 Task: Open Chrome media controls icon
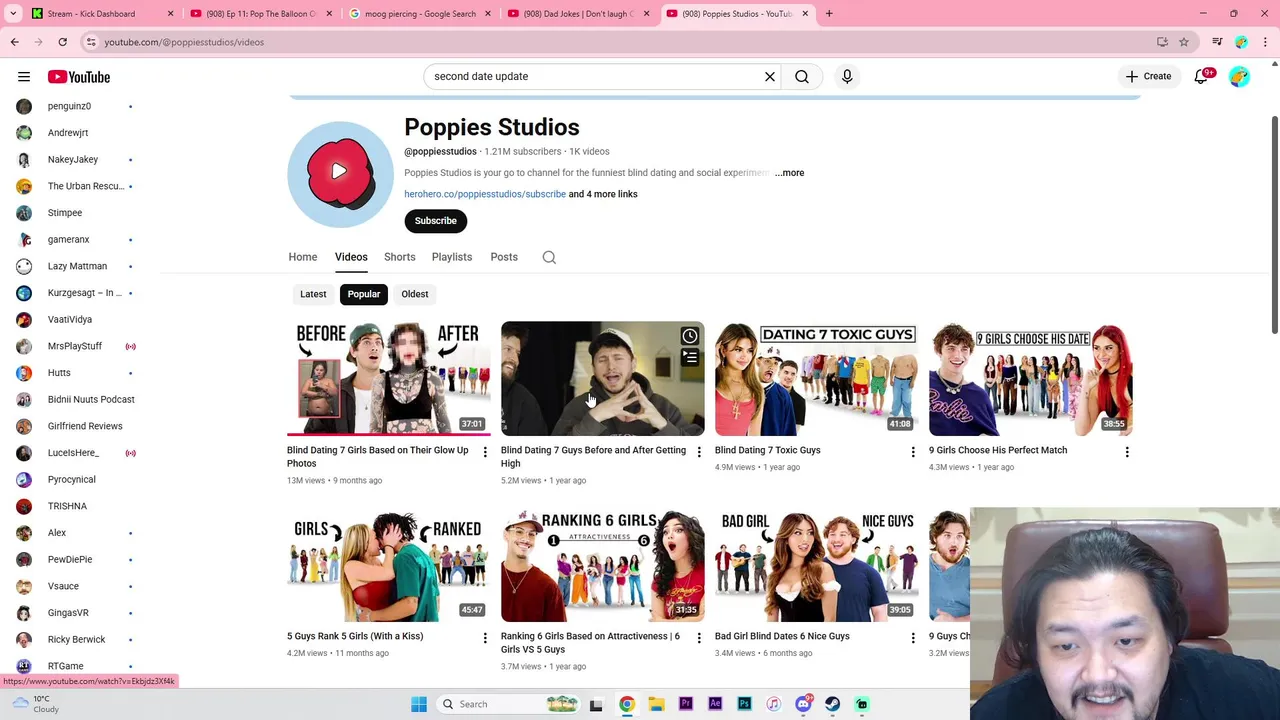pos(1217,42)
